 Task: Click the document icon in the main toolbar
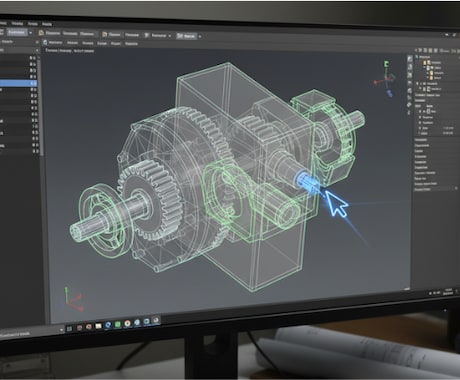click(105, 34)
